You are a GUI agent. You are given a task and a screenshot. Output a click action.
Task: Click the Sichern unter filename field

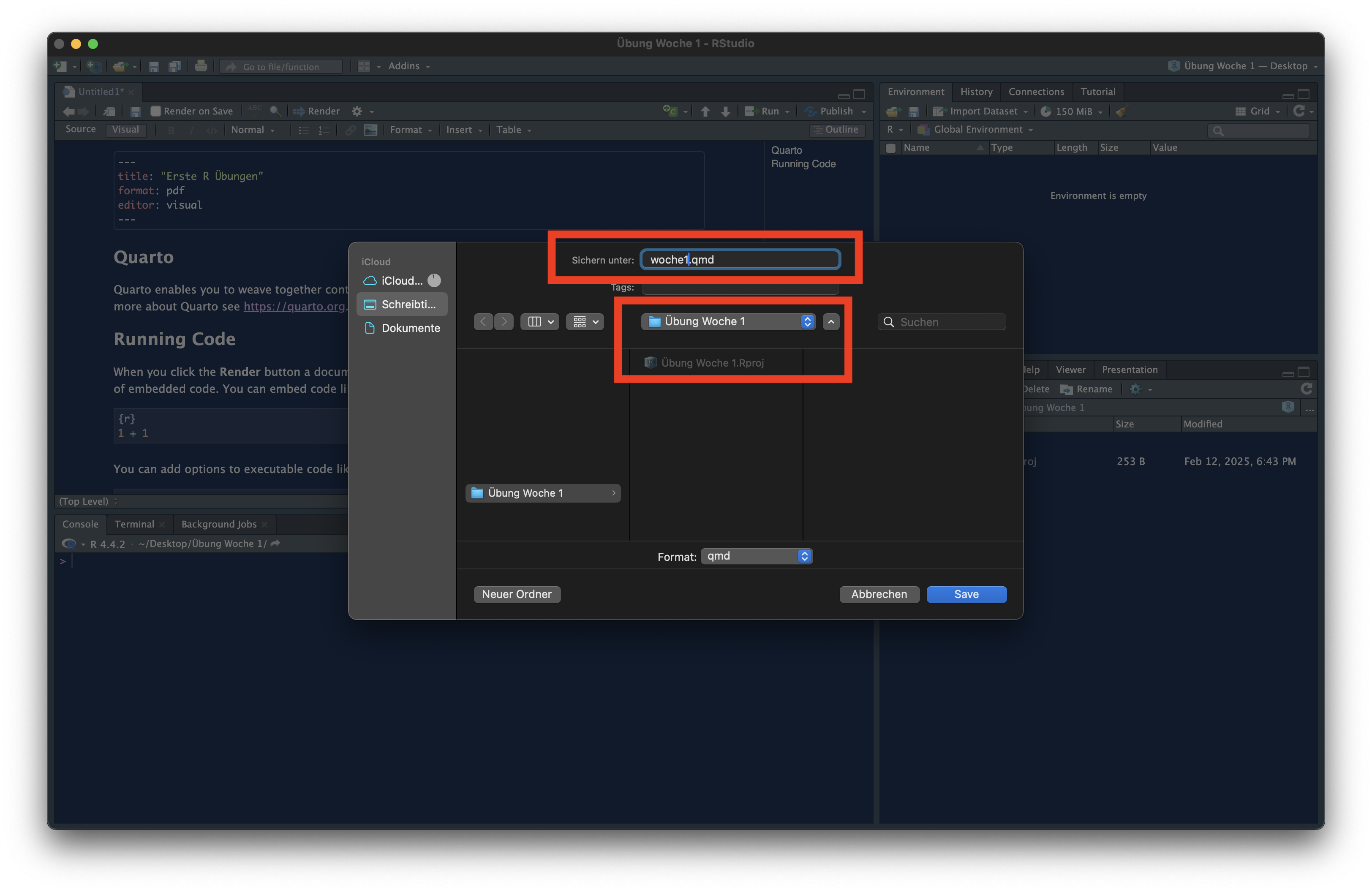(x=740, y=259)
